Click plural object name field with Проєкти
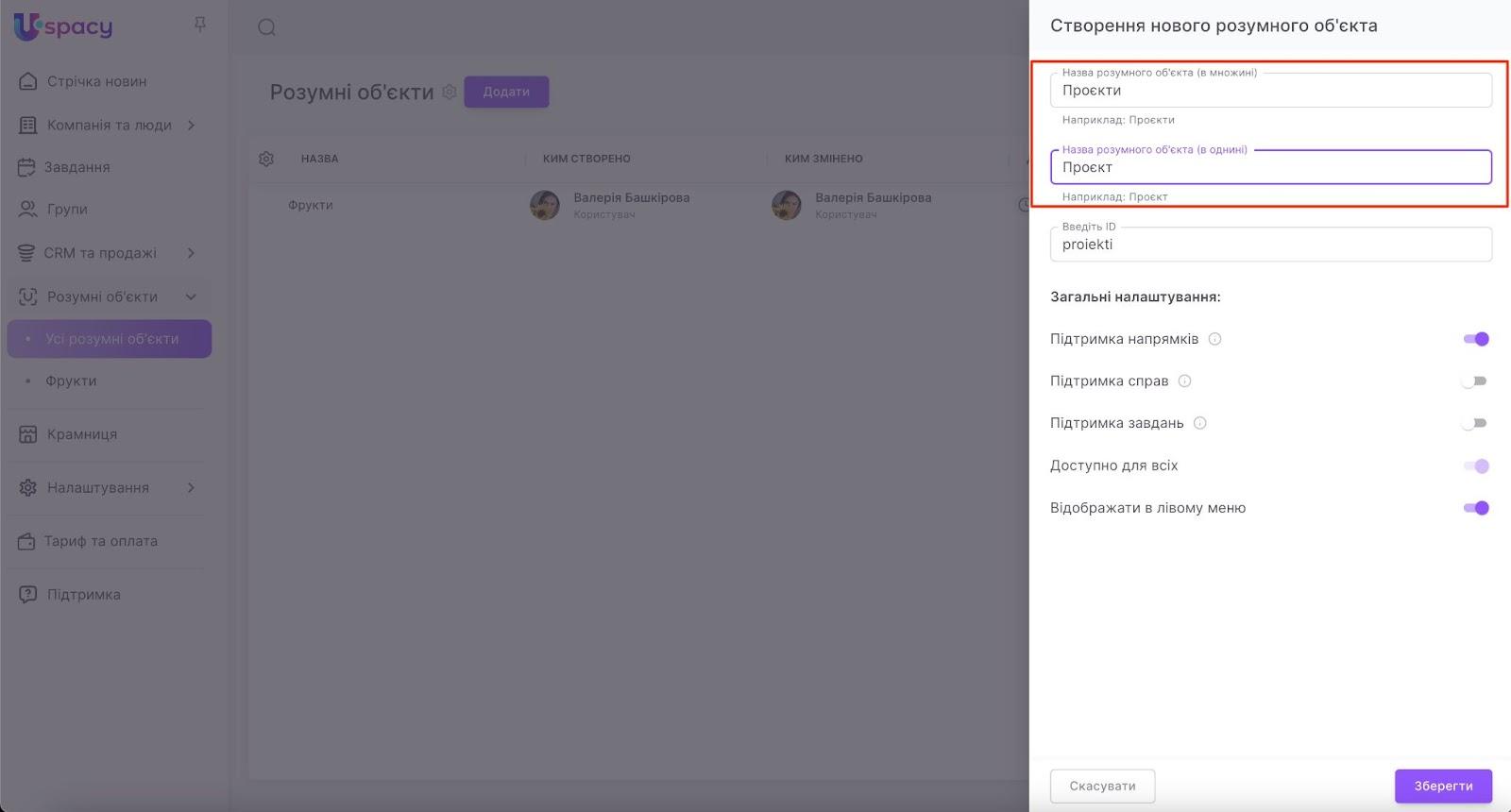The width and height of the screenshot is (1511, 812). (1271, 91)
